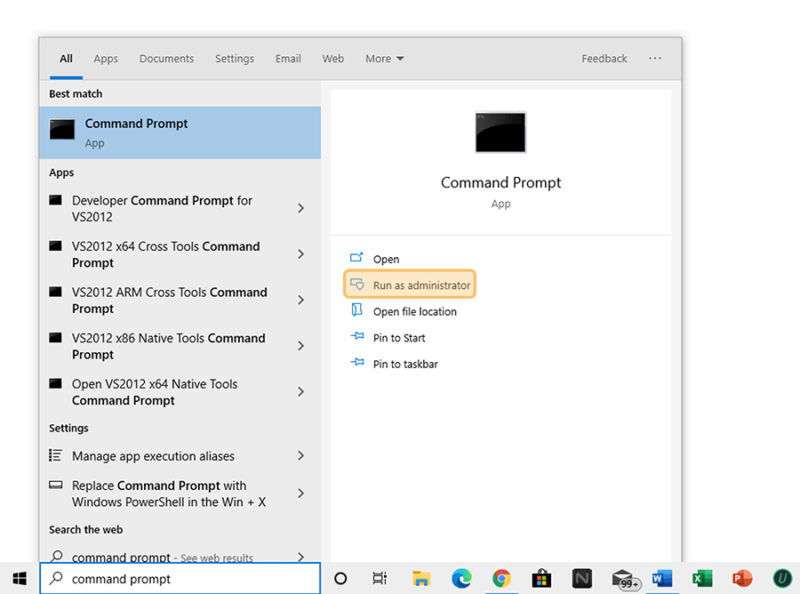
Task: Open Developer Command Prompt for VS2012 result
Action: coord(180,208)
